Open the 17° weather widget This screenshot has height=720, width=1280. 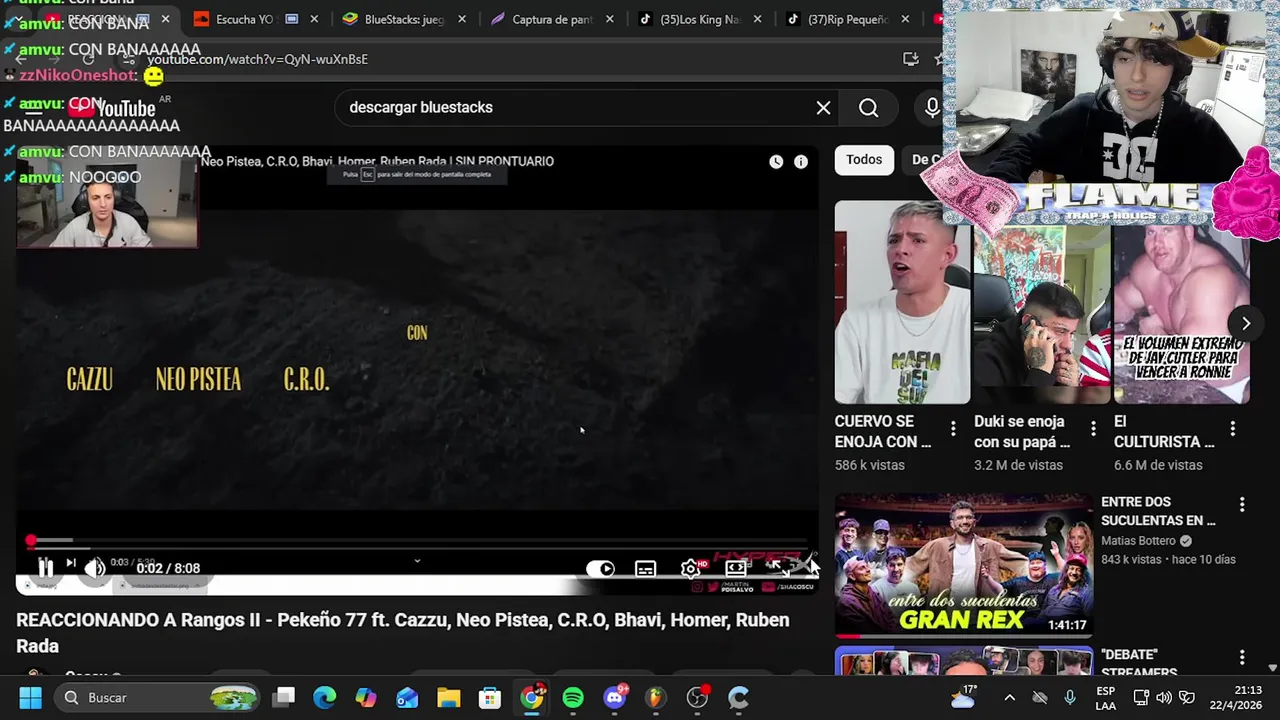pos(965,696)
